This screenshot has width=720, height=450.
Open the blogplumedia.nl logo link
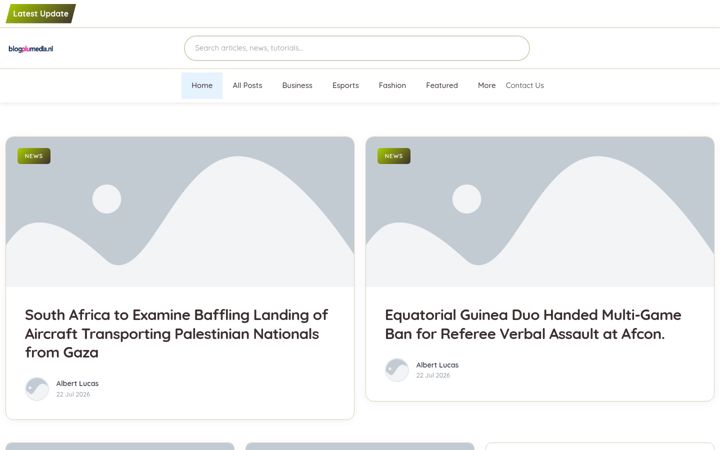(x=31, y=49)
